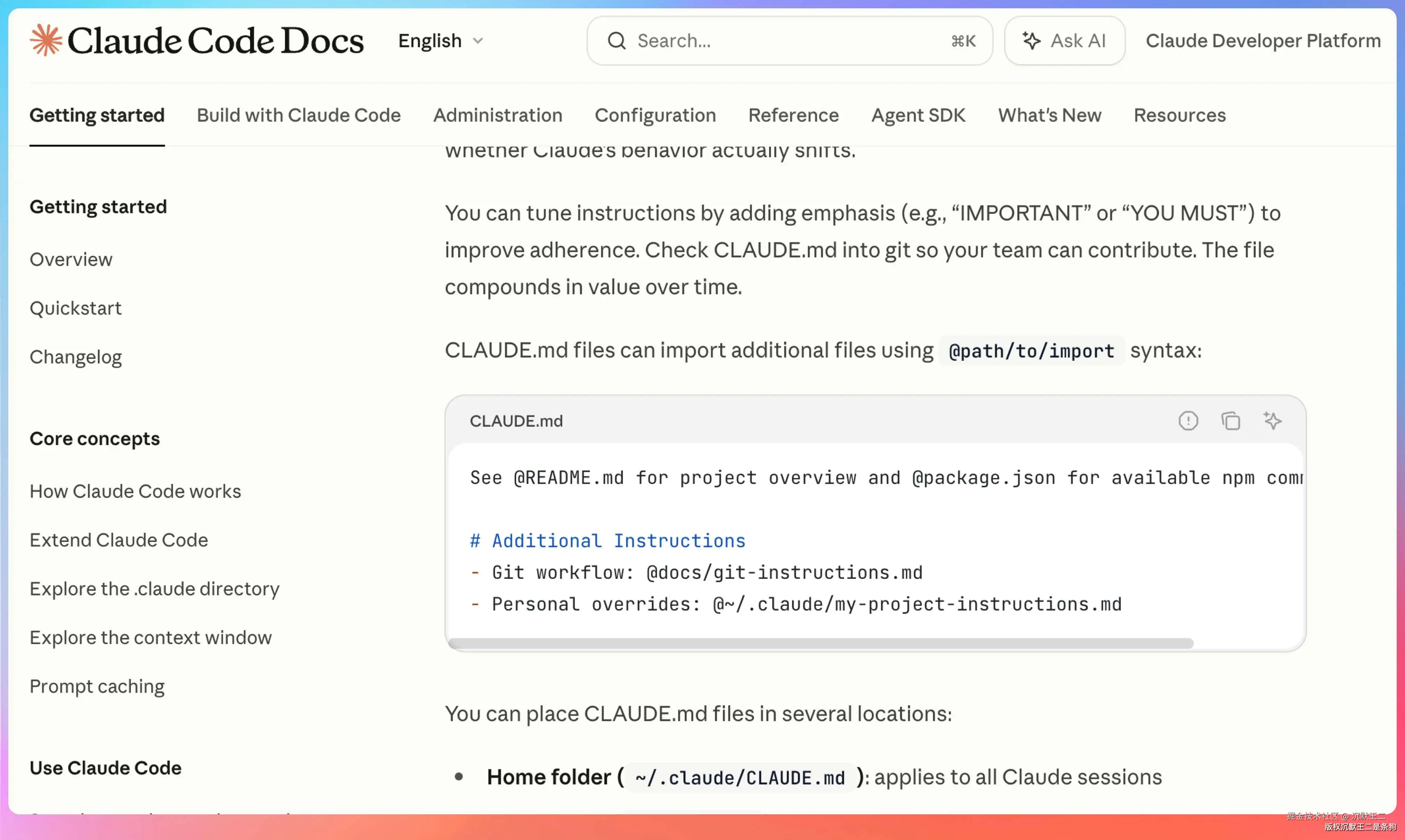Go to the Quickstart page
Viewport: 1405px width, 840px height.
(x=76, y=308)
